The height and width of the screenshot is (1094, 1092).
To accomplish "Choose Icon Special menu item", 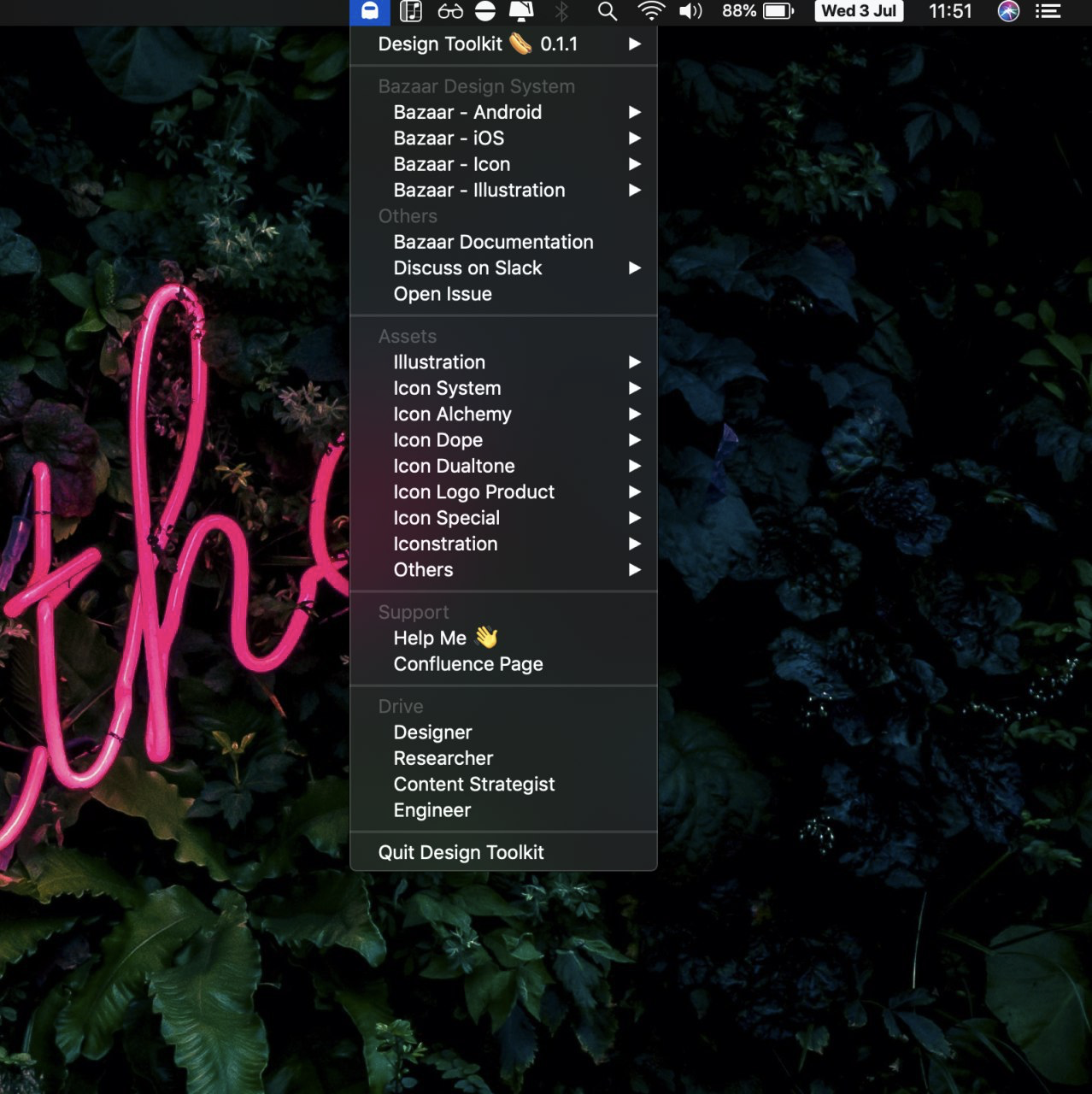I will coord(503,518).
